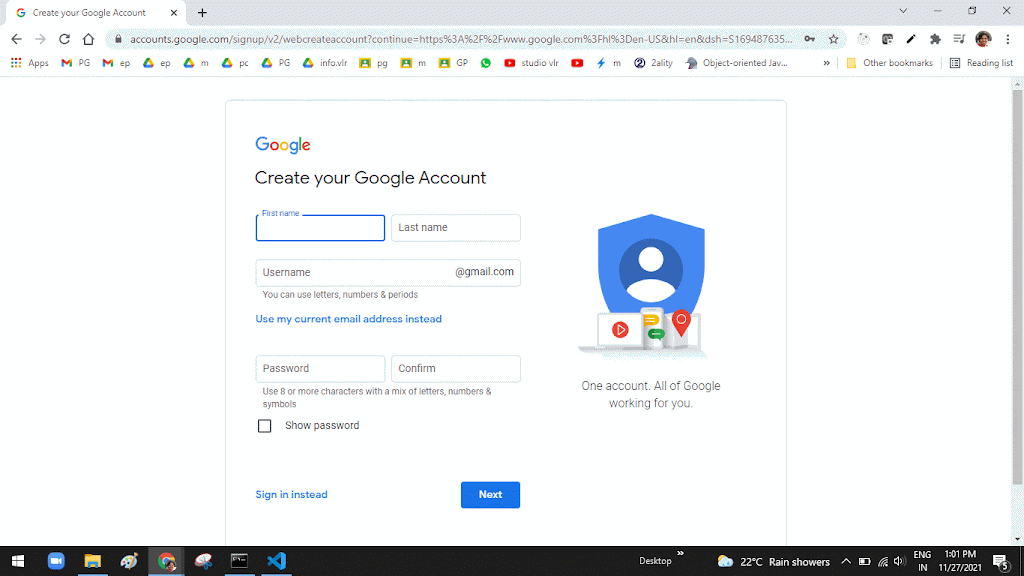The width and height of the screenshot is (1024, 576).
Task: Open the Apps grid in bookmarks bar
Action: coord(29,63)
